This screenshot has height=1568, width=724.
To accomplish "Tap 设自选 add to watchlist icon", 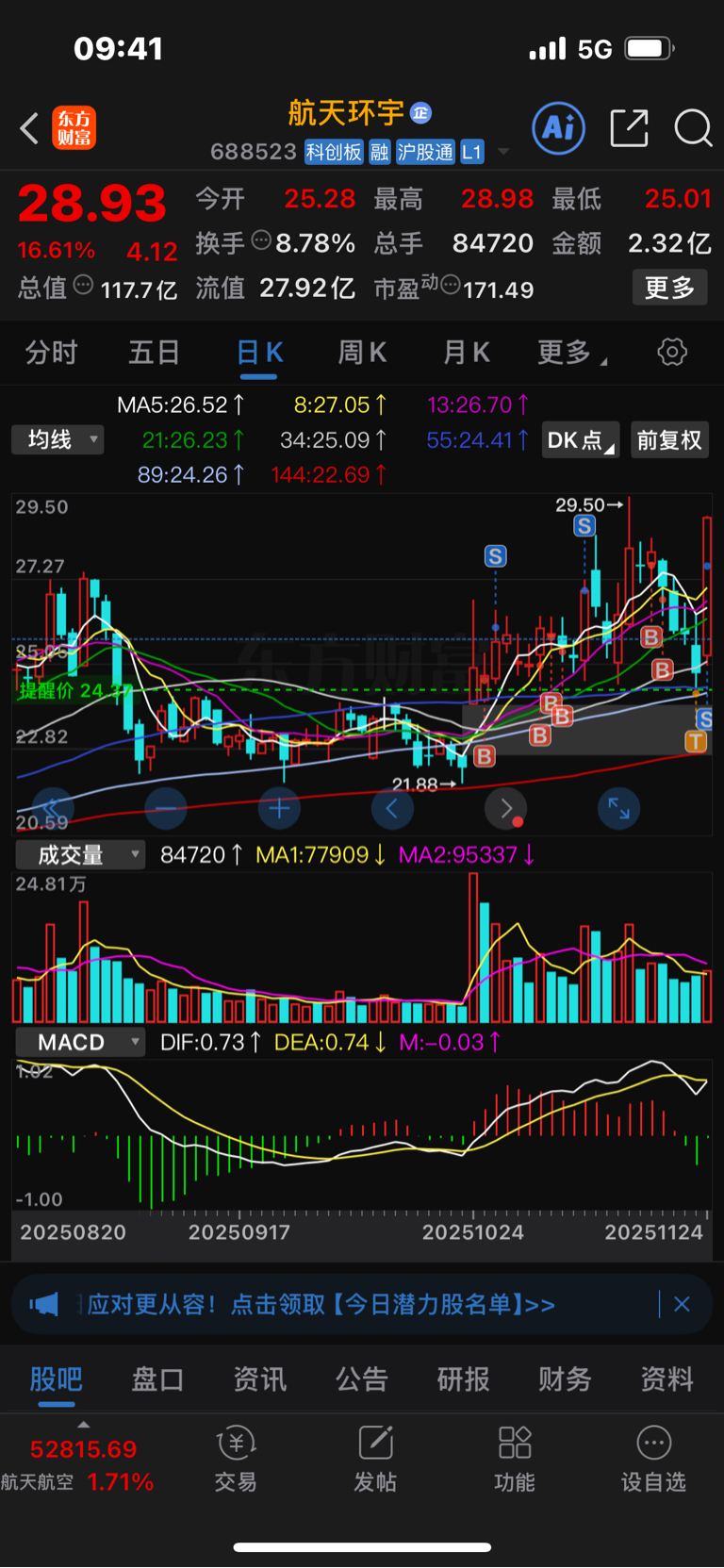I will click(x=654, y=1443).
